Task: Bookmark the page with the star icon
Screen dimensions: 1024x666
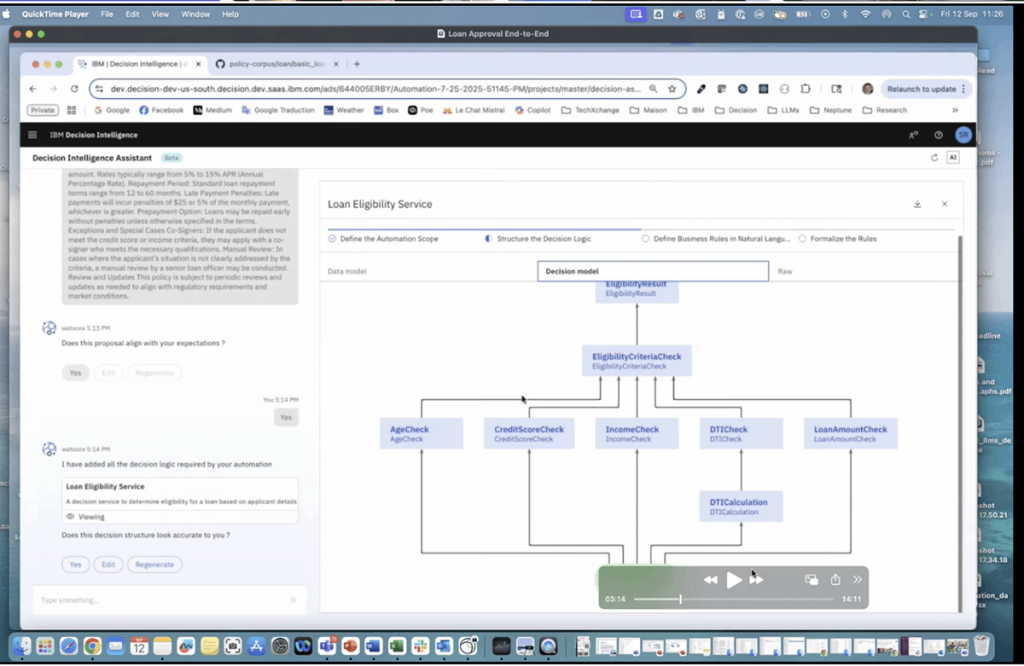Action: click(x=672, y=89)
